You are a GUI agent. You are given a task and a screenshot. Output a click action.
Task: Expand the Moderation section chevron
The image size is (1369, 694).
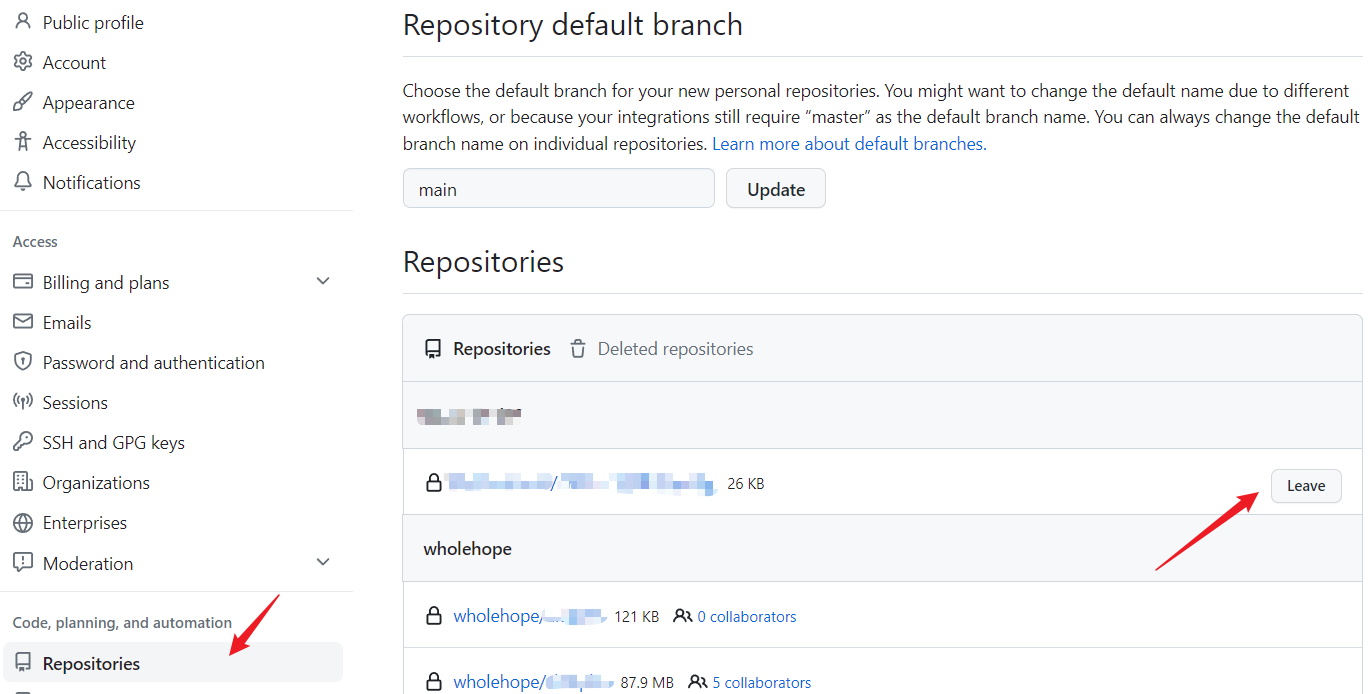pyautogui.click(x=323, y=563)
